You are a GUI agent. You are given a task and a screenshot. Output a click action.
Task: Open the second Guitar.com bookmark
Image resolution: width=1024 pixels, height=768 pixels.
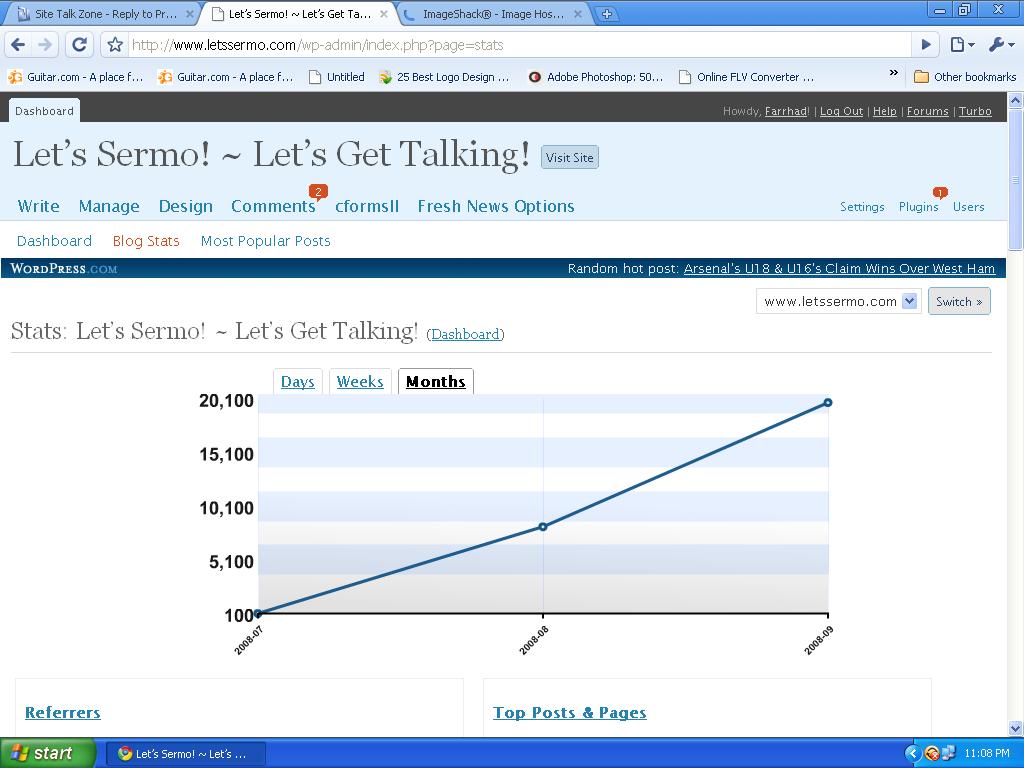226,77
